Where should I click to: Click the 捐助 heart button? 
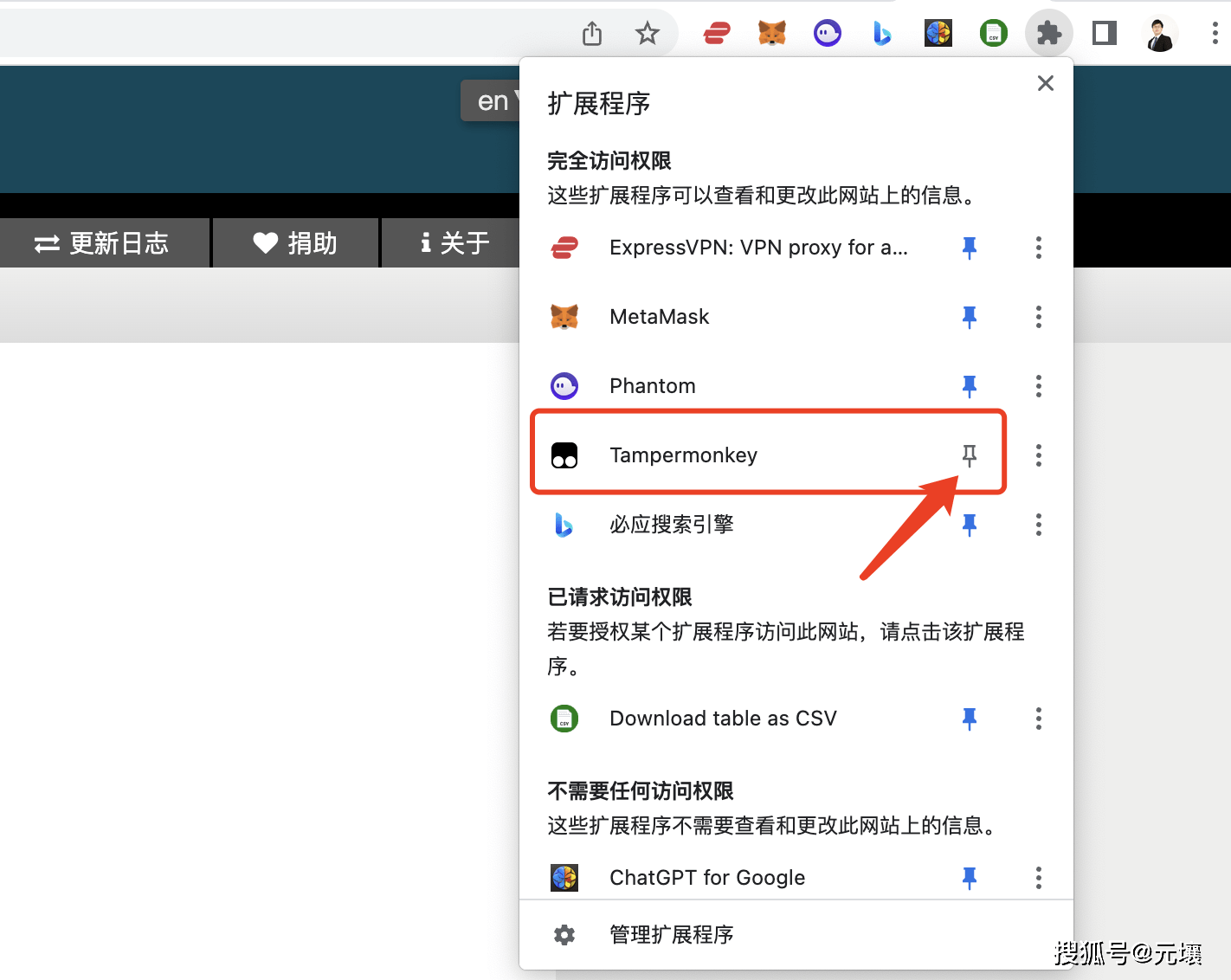[295, 242]
